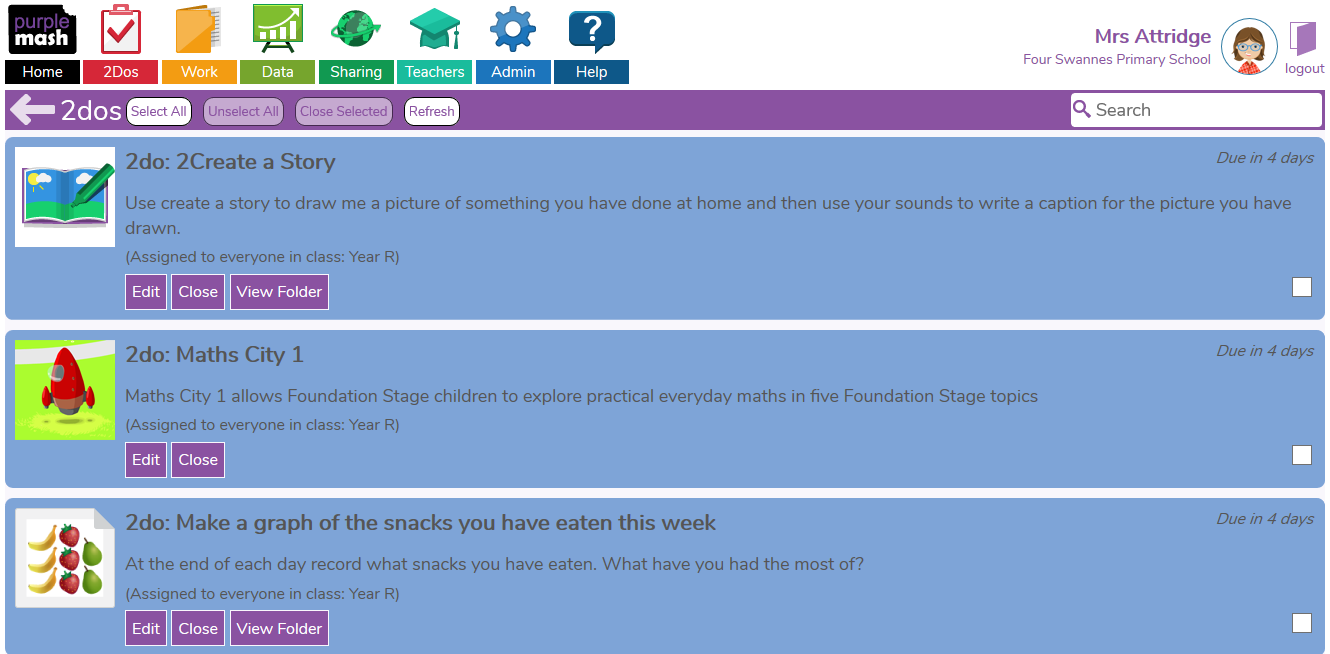Open the Work folder icon
Image resolution: width=1330 pixels, height=654 pixels.
tap(198, 30)
